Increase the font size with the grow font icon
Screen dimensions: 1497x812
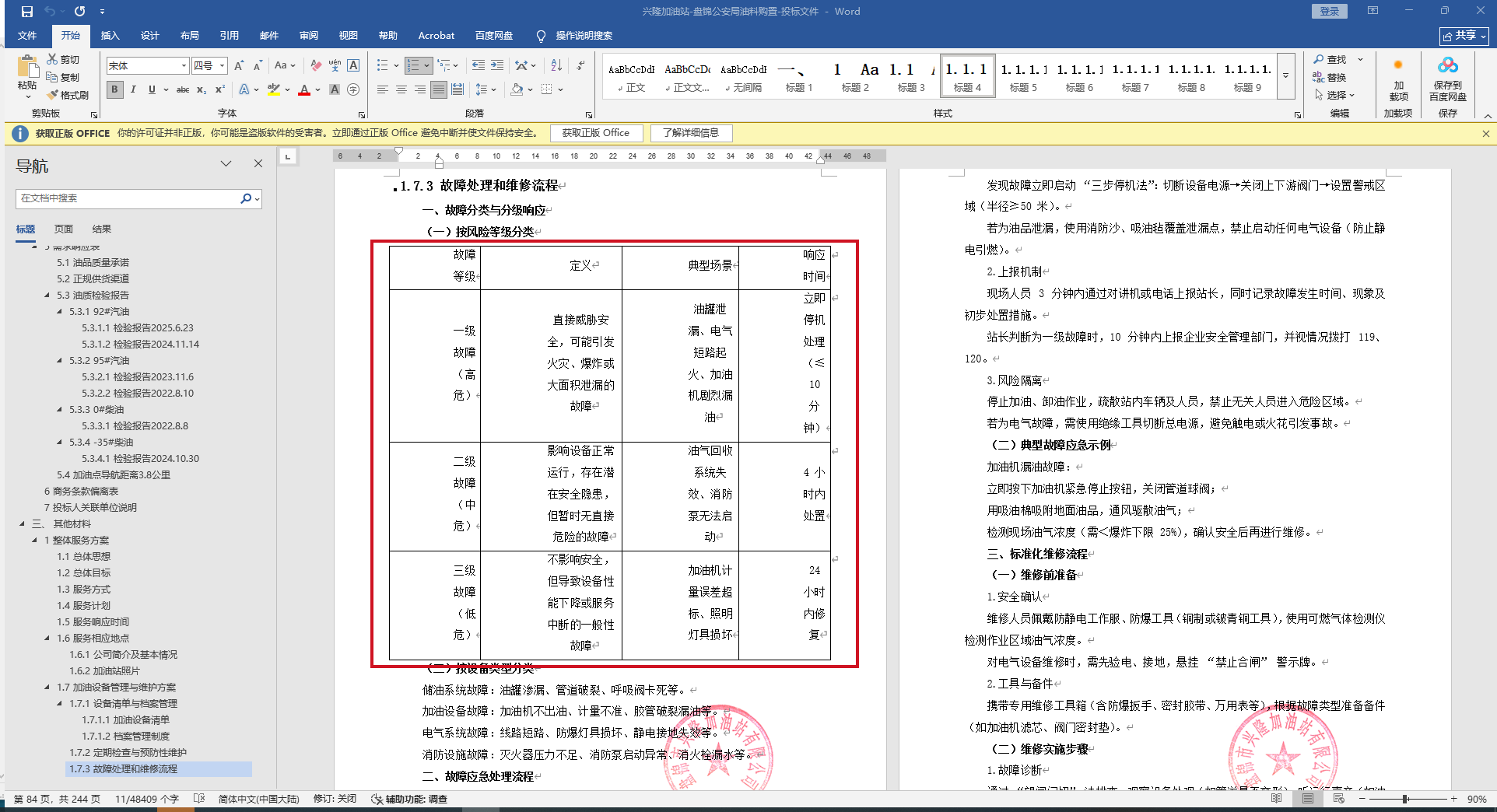239,66
